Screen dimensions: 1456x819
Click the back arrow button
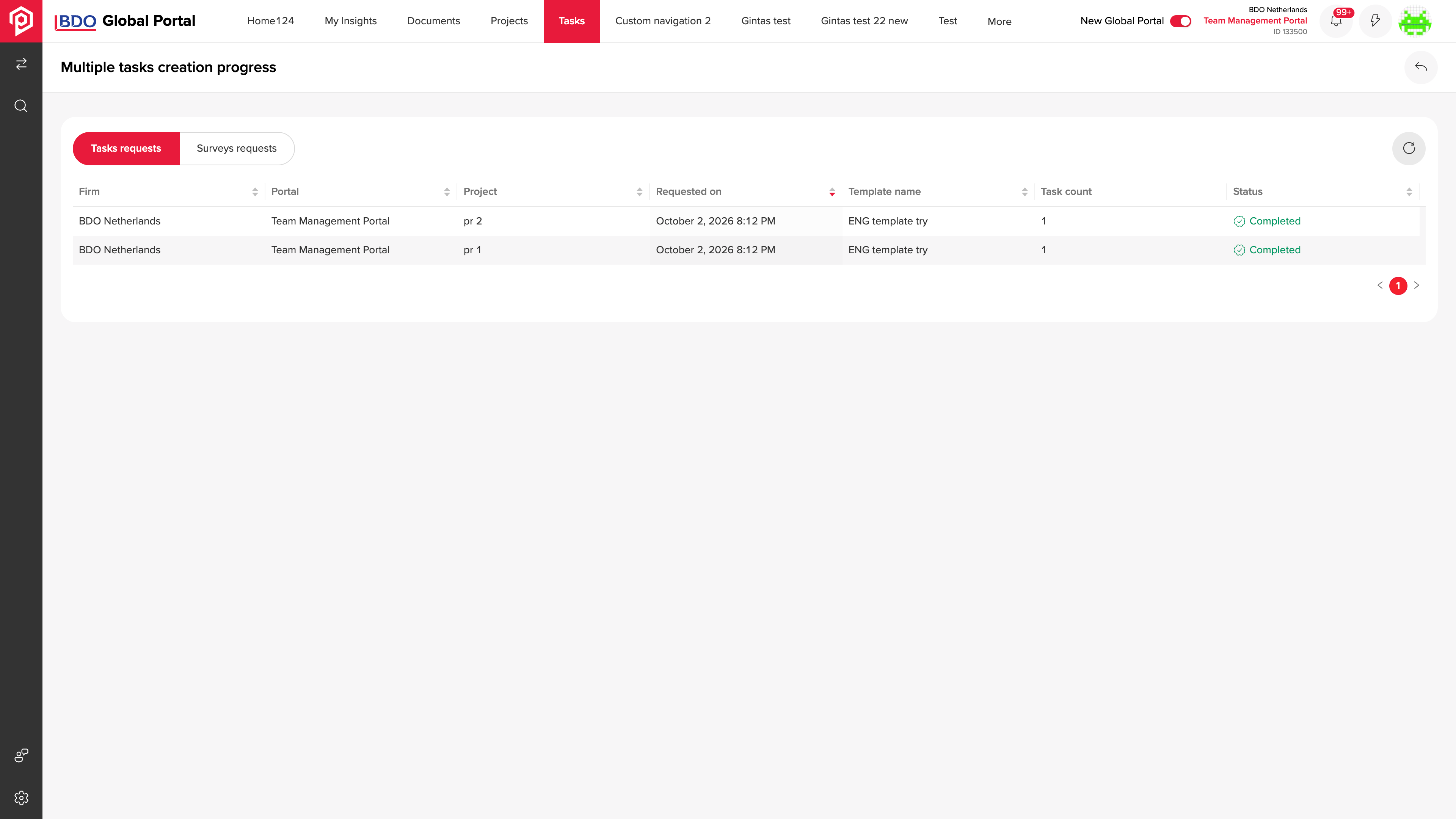click(x=1421, y=67)
